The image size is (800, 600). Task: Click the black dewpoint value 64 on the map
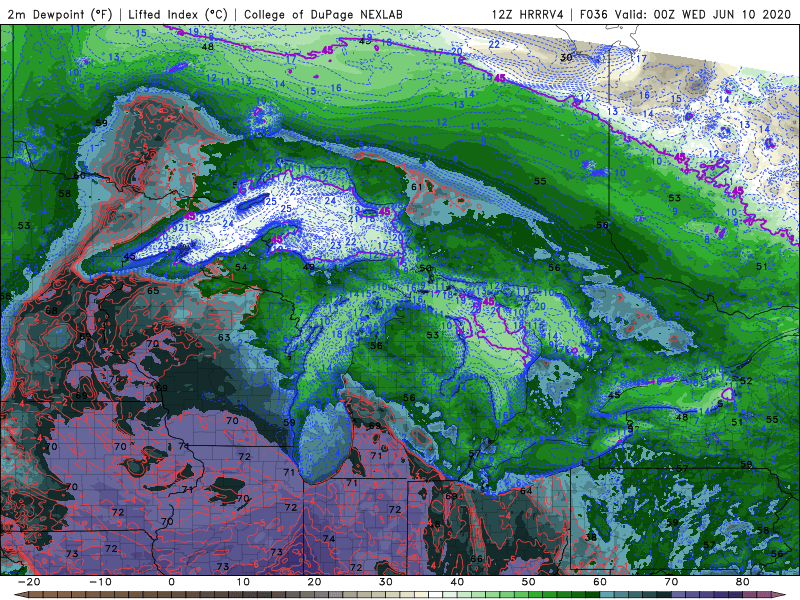click(x=526, y=491)
